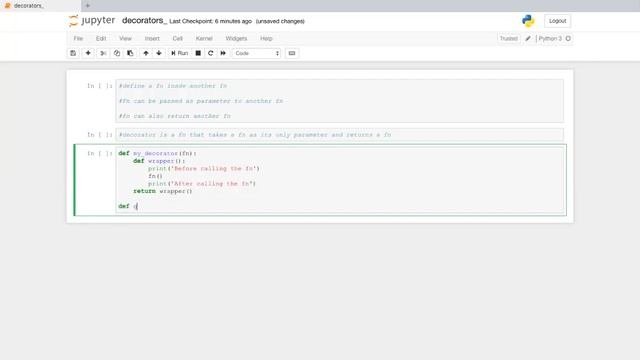Viewport: 640px width, 360px height.
Task: Click the 'def my_decorator(fn):' line
Action: 157,153
